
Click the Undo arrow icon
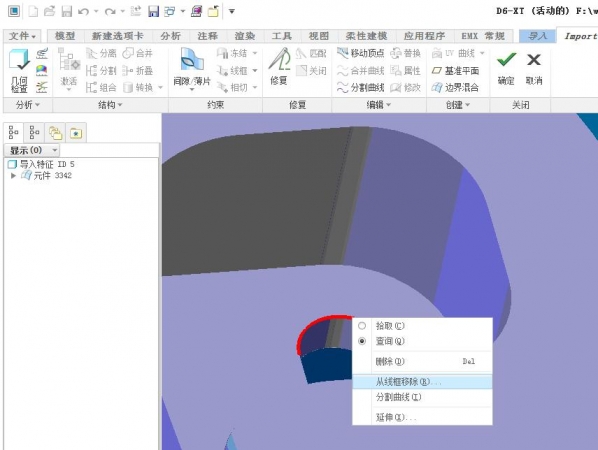click(x=83, y=12)
